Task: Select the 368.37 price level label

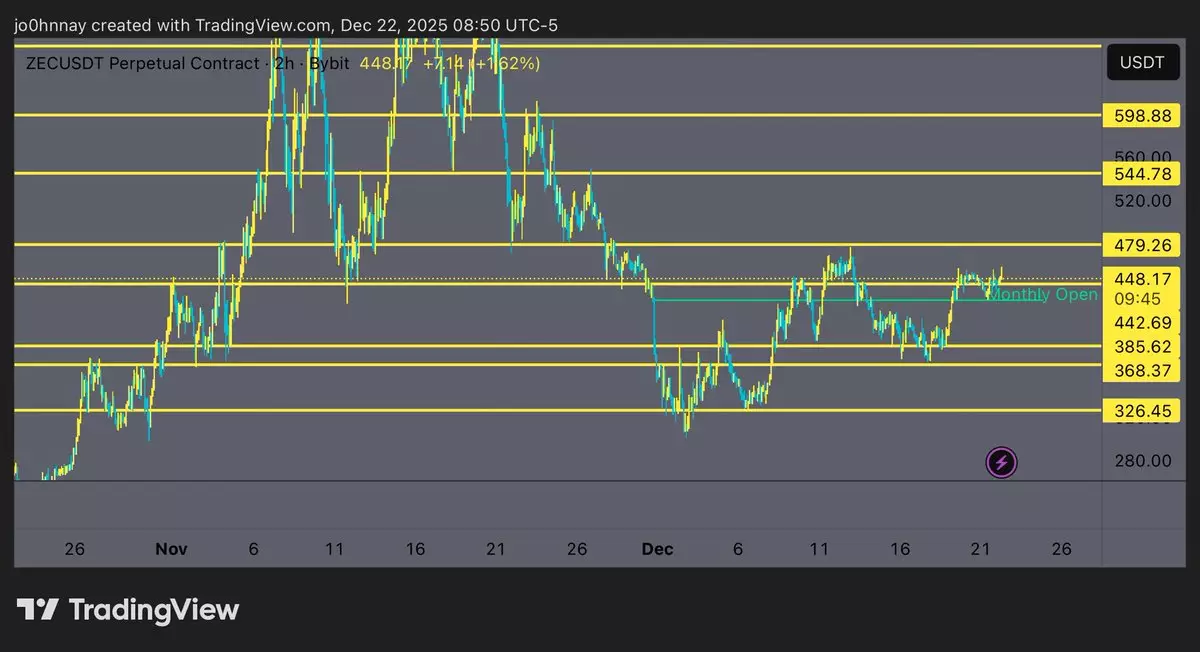Action: (1141, 371)
